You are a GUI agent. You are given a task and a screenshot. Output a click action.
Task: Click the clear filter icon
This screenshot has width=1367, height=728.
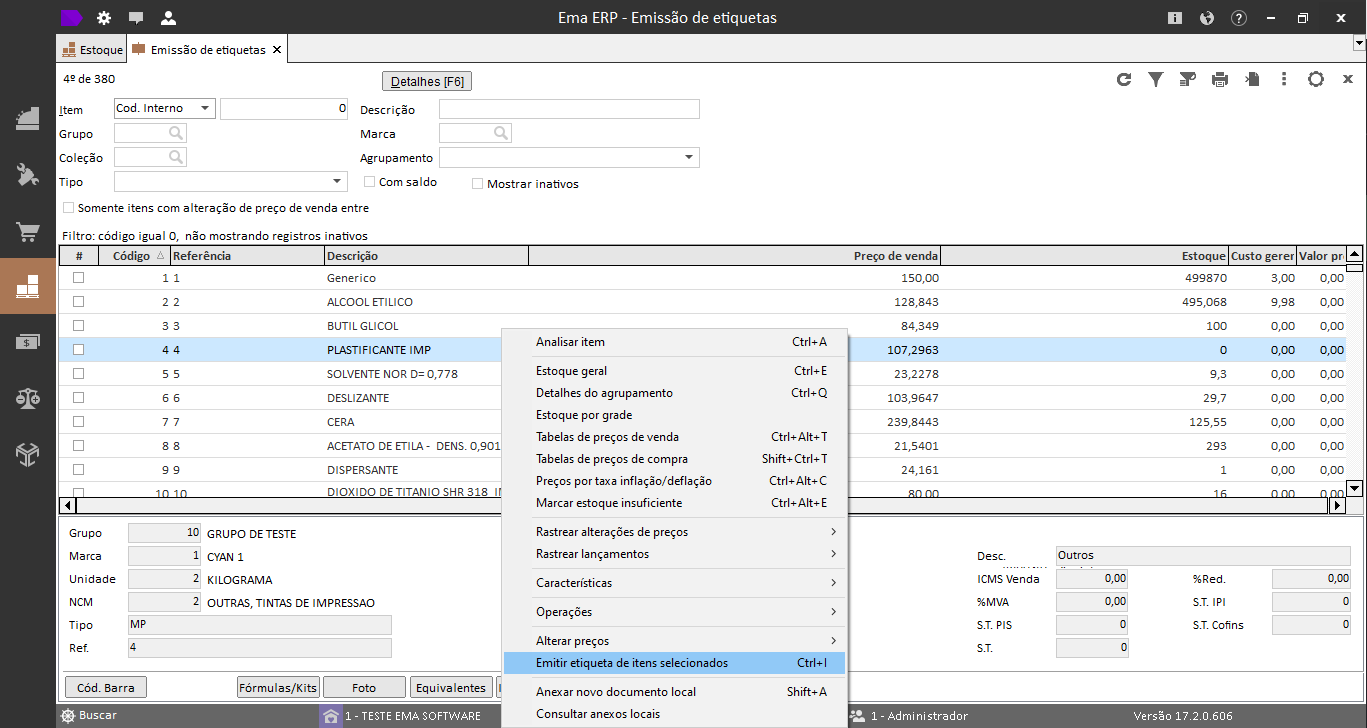[x=1188, y=80]
